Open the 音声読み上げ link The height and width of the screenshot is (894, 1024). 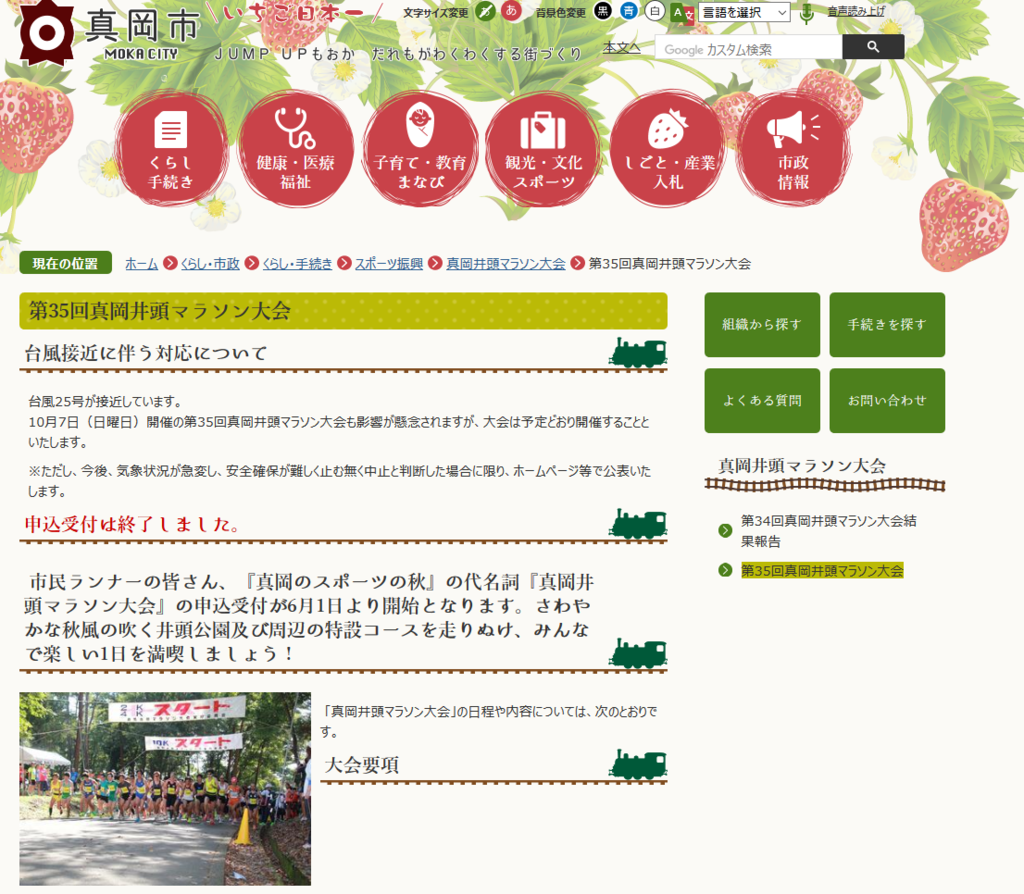(x=856, y=12)
